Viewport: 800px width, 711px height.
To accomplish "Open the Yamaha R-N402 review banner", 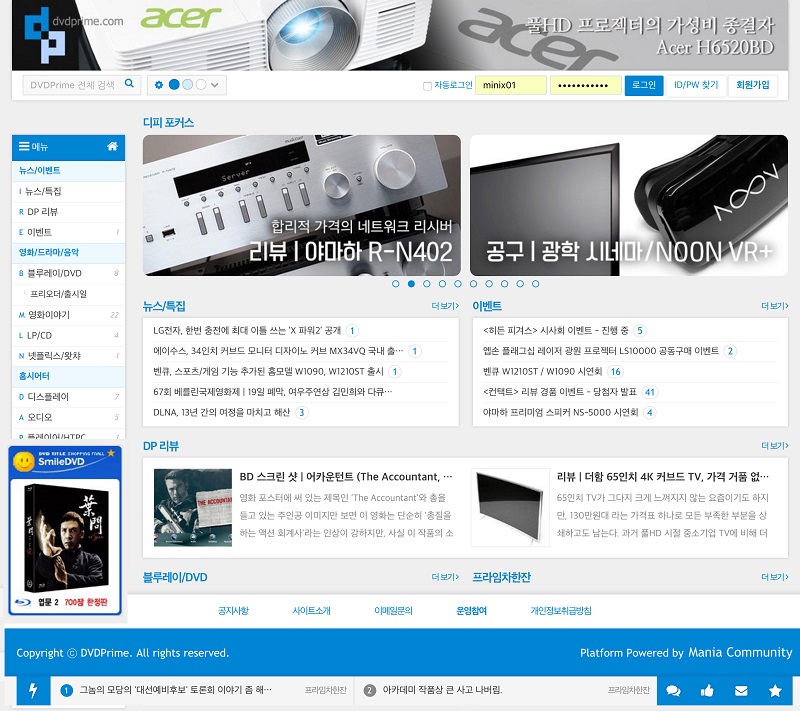I will click(302, 206).
